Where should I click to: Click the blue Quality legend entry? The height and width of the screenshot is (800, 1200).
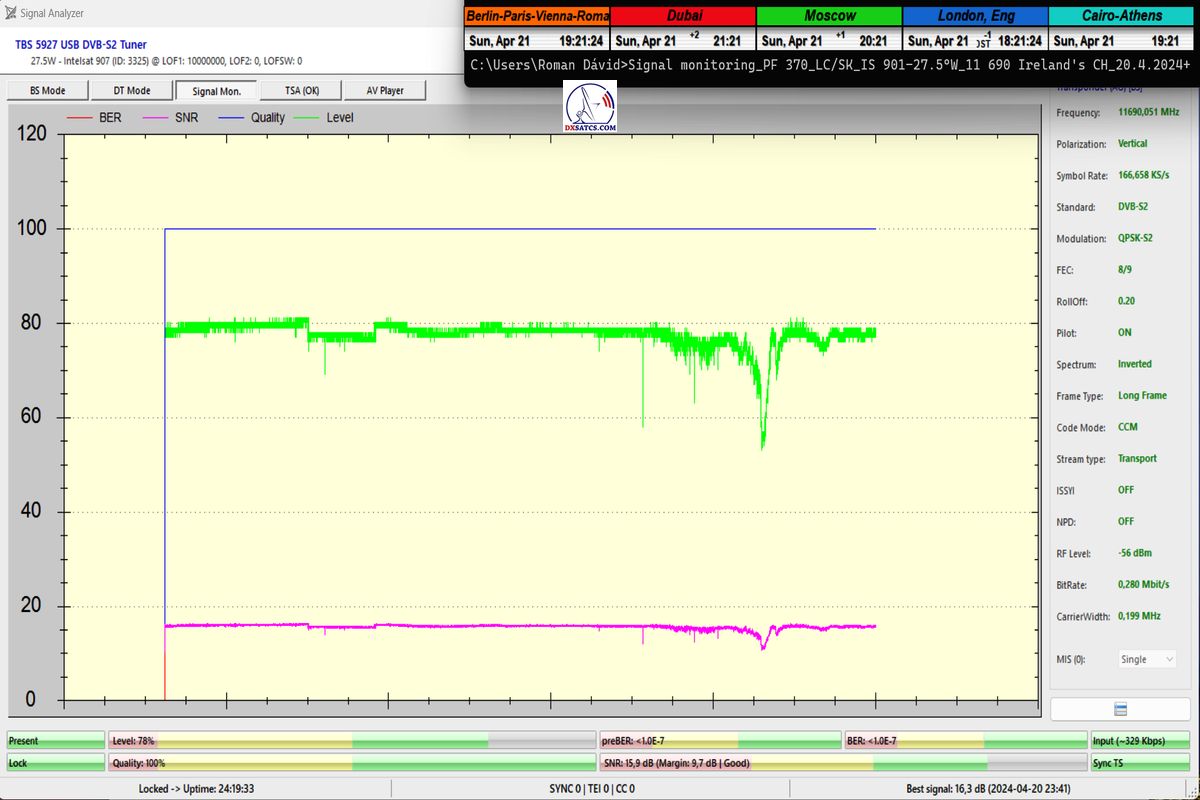[x=254, y=117]
